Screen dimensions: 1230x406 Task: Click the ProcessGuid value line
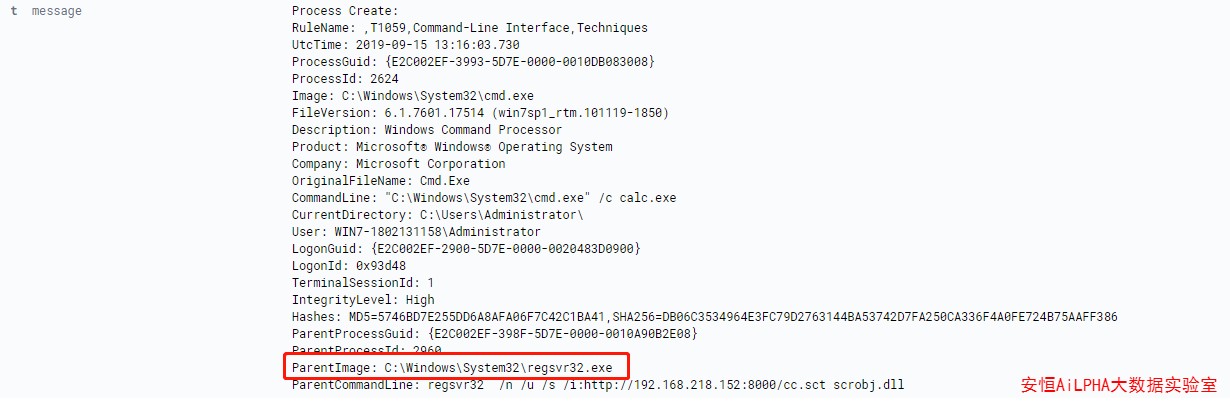(x=473, y=62)
